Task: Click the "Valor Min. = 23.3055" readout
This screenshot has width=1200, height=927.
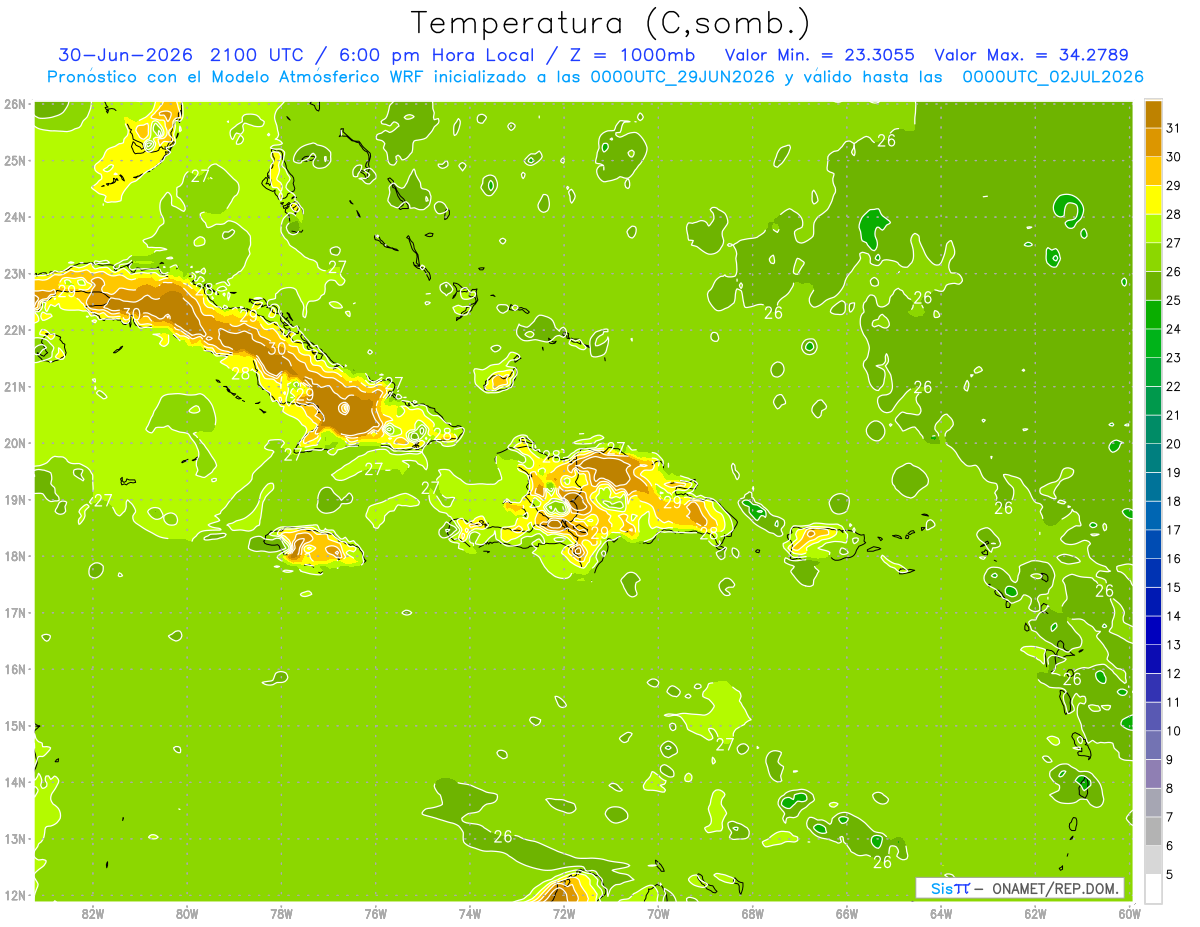Action: pyautogui.click(x=818, y=55)
